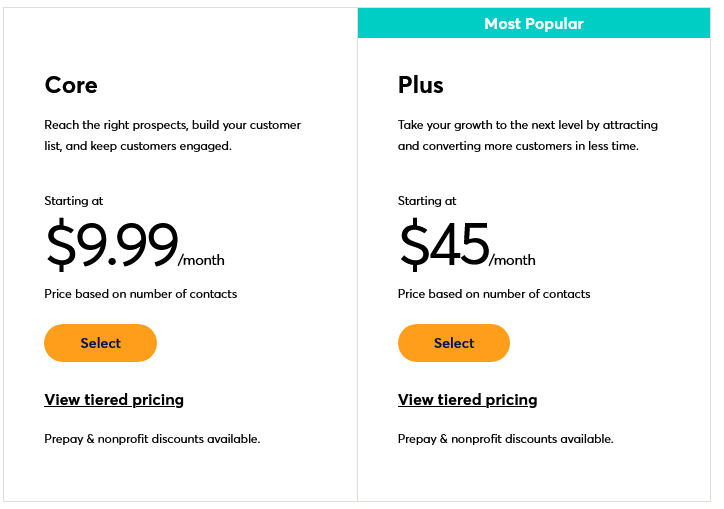
Task: Click the $45 per month price
Action: (x=467, y=244)
